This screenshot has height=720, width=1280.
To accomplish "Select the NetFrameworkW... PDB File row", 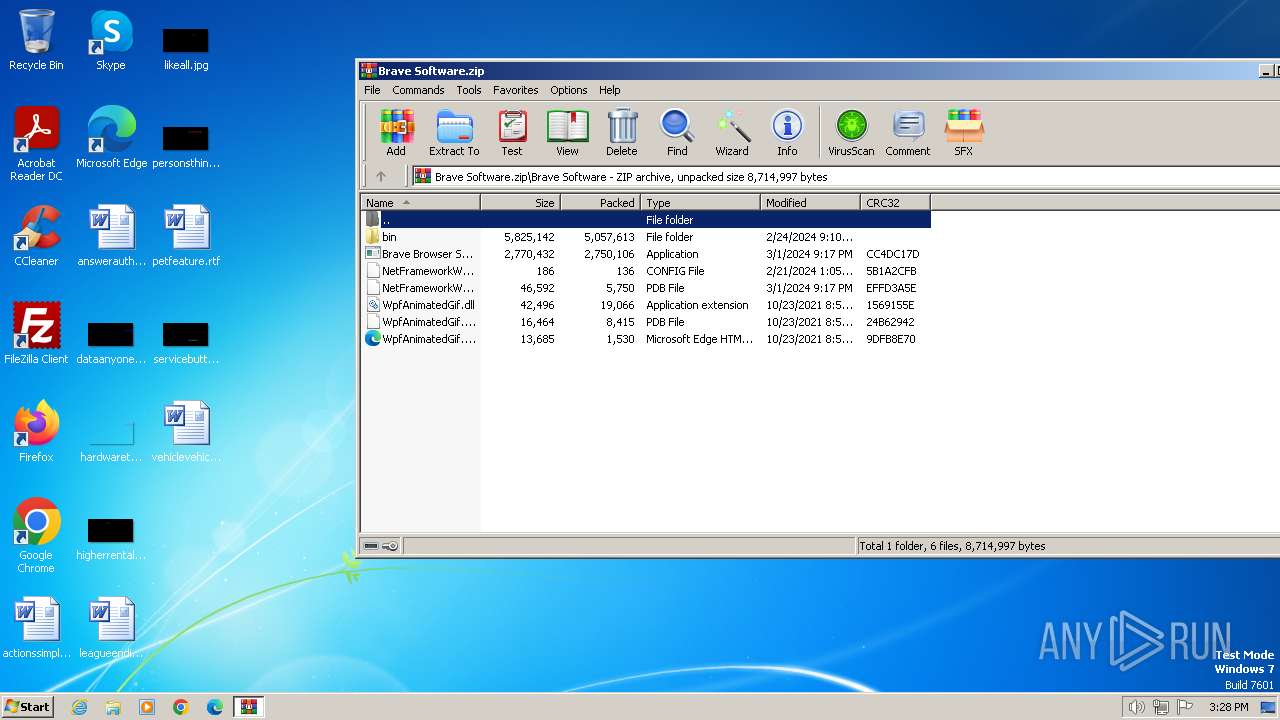I will [x=646, y=288].
